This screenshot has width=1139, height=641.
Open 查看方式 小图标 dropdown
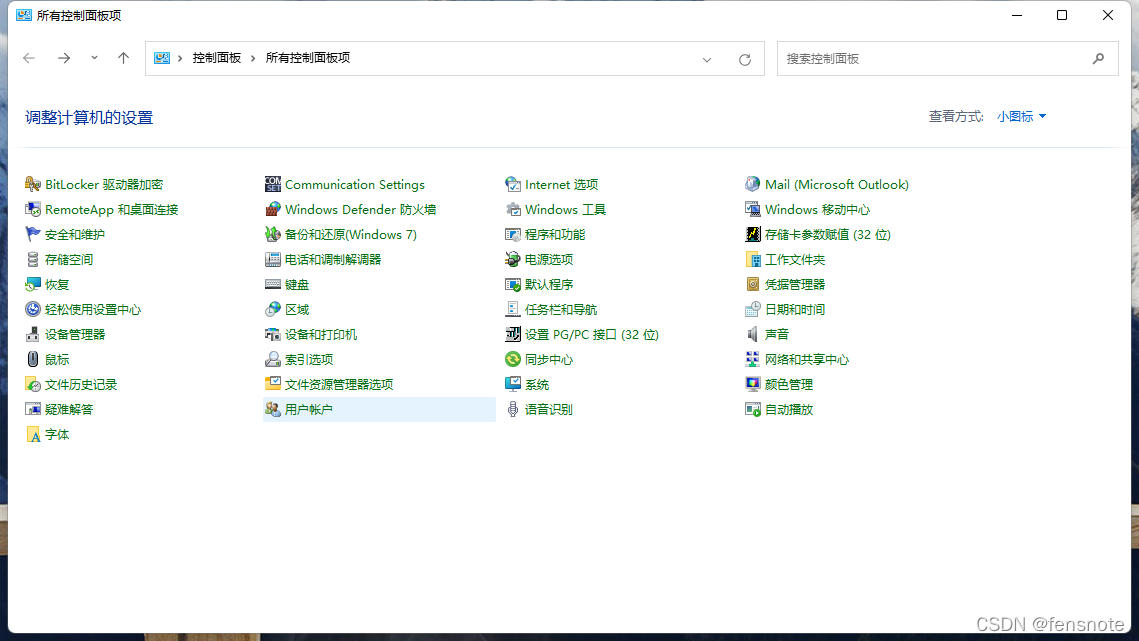click(1021, 116)
